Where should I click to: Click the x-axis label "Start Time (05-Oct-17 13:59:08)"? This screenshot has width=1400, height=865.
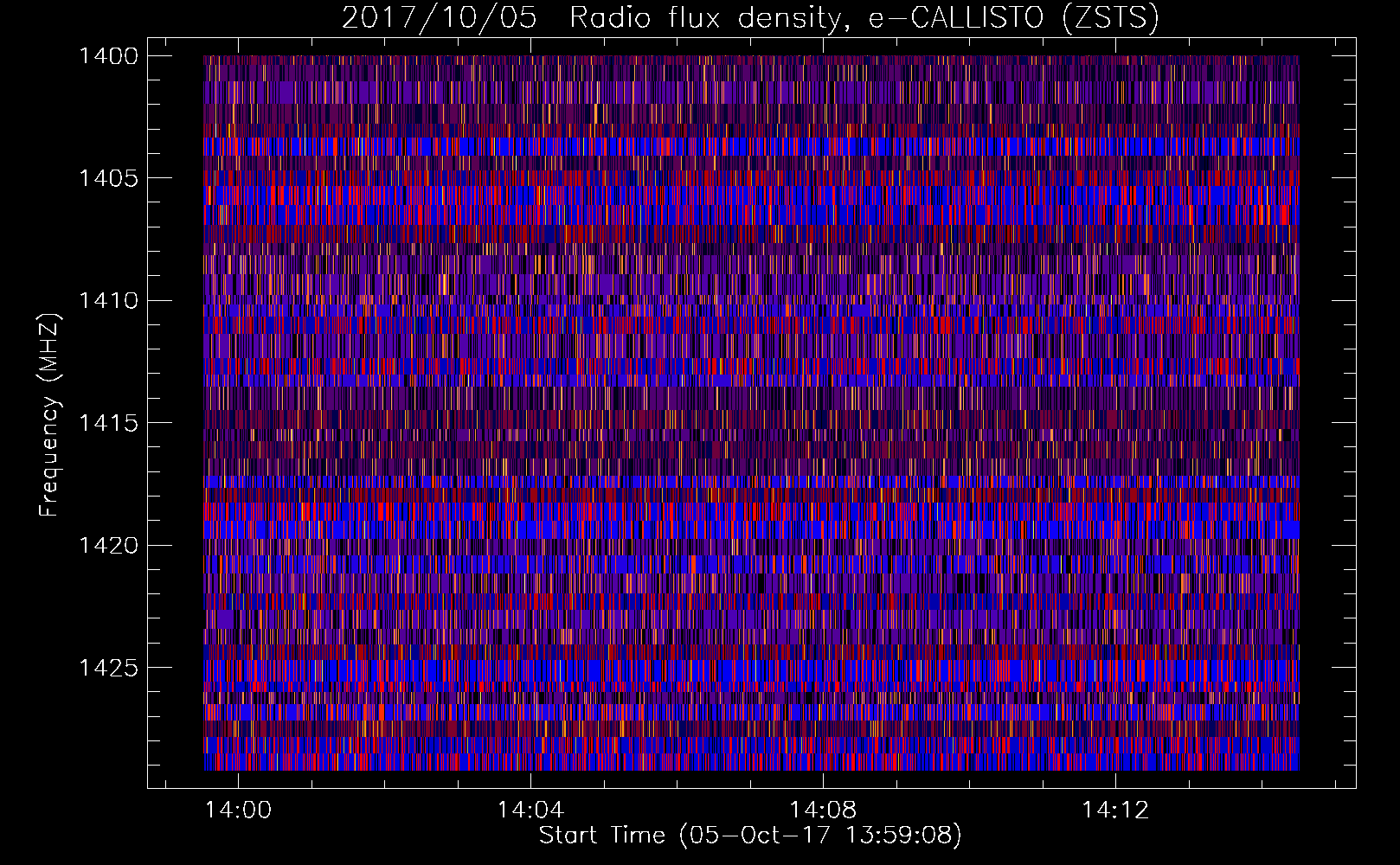(x=750, y=836)
